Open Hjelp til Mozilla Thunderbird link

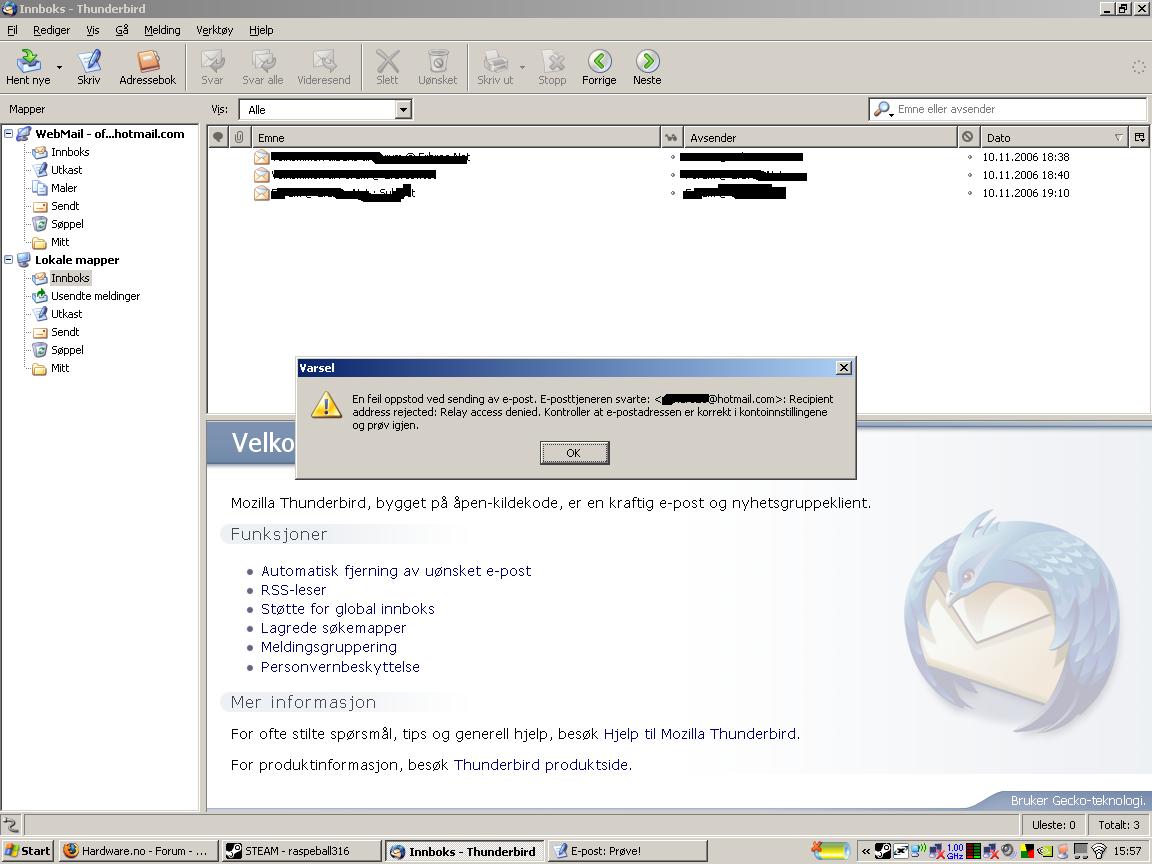pos(699,734)
